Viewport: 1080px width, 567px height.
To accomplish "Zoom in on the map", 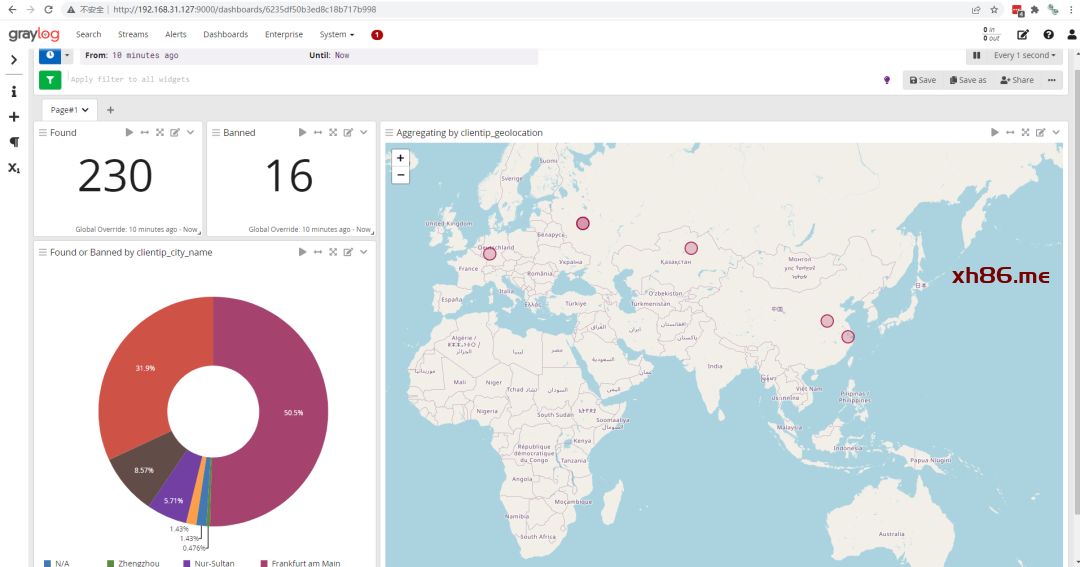I will 401,158.
